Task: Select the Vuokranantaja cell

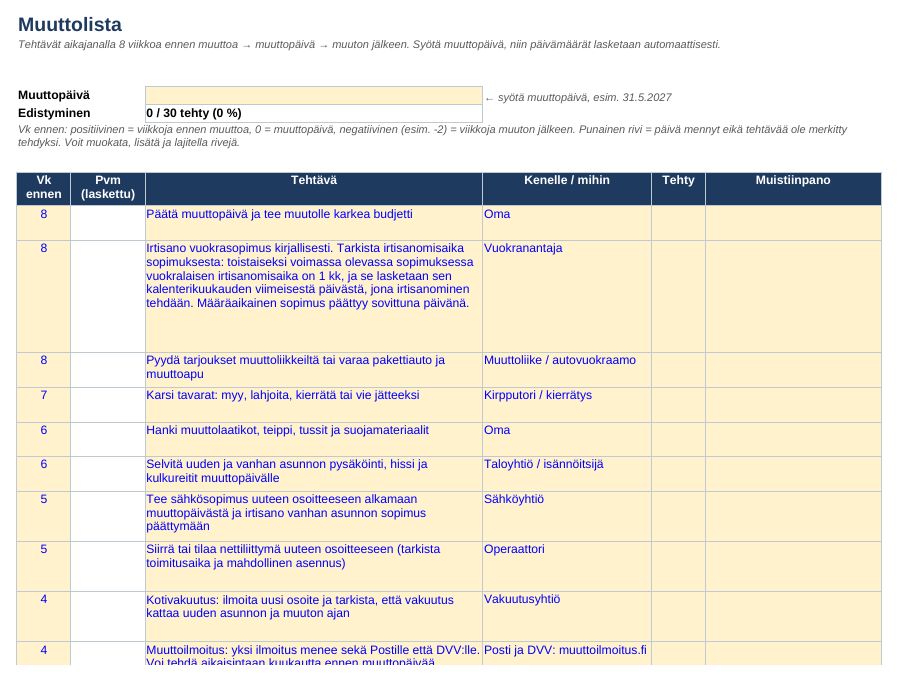Action: (566, 296)
